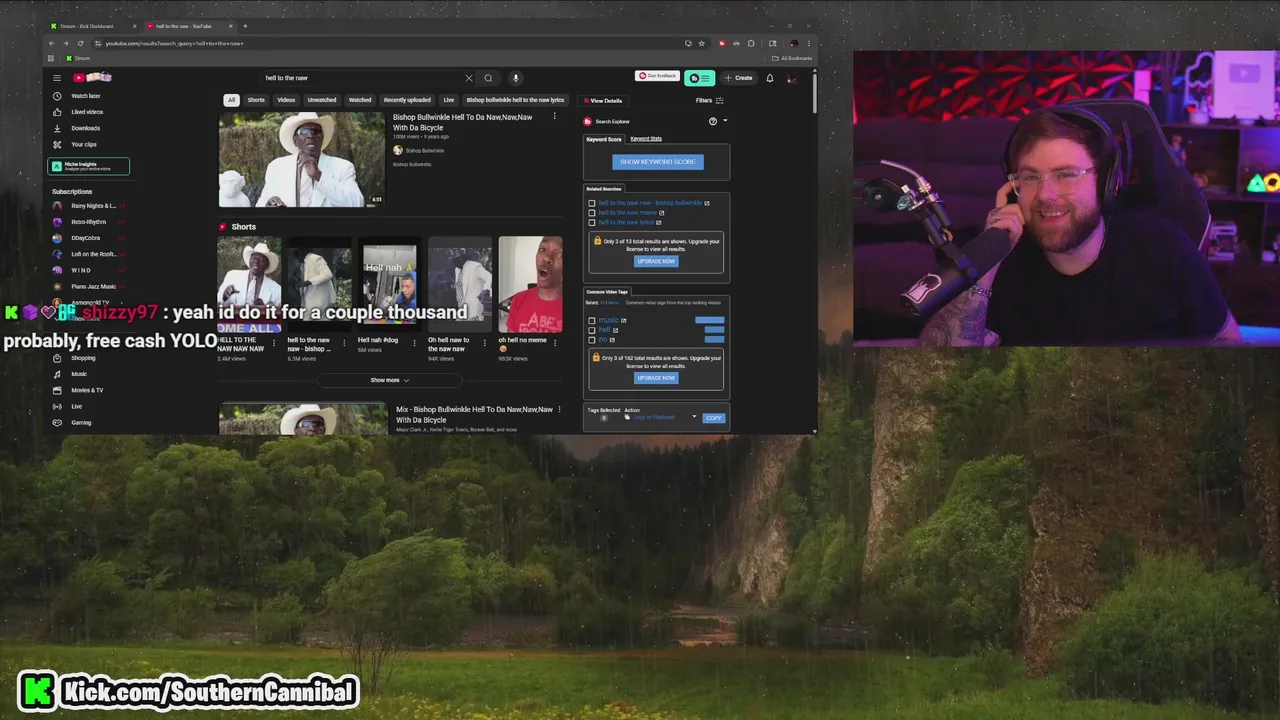Viewport: 1280px width, 720px height.
Task: Click the red TubeBuddy extension icon in toolbar
Action: tap(722, 43)
